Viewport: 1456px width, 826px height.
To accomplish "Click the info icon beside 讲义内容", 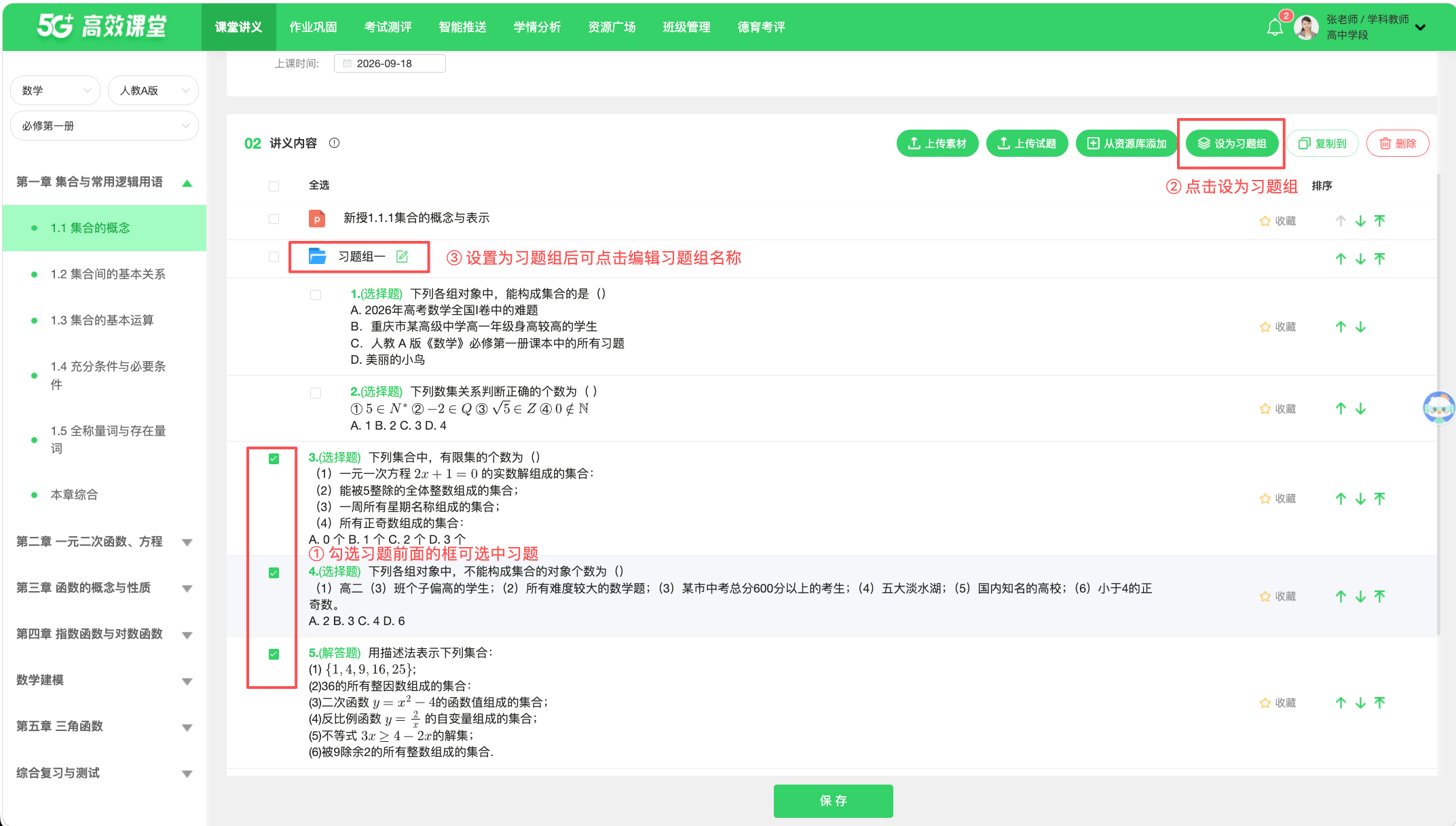I will tap(334, 143).
